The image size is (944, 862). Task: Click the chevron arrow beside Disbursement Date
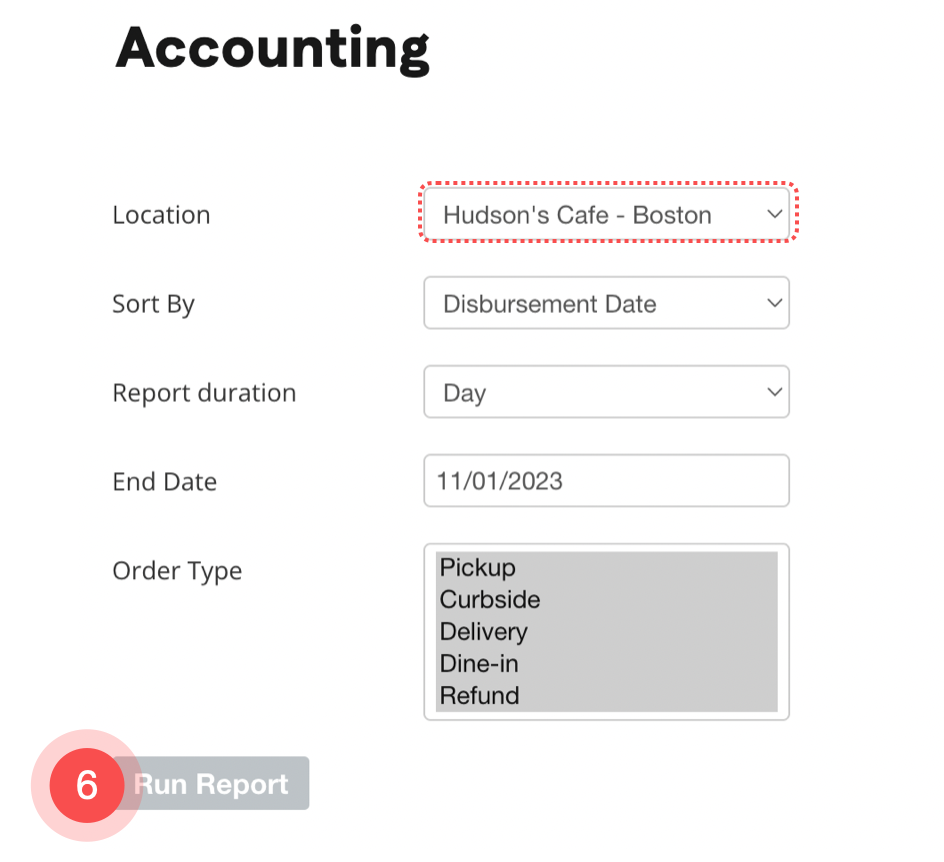[x=773, y=303]
